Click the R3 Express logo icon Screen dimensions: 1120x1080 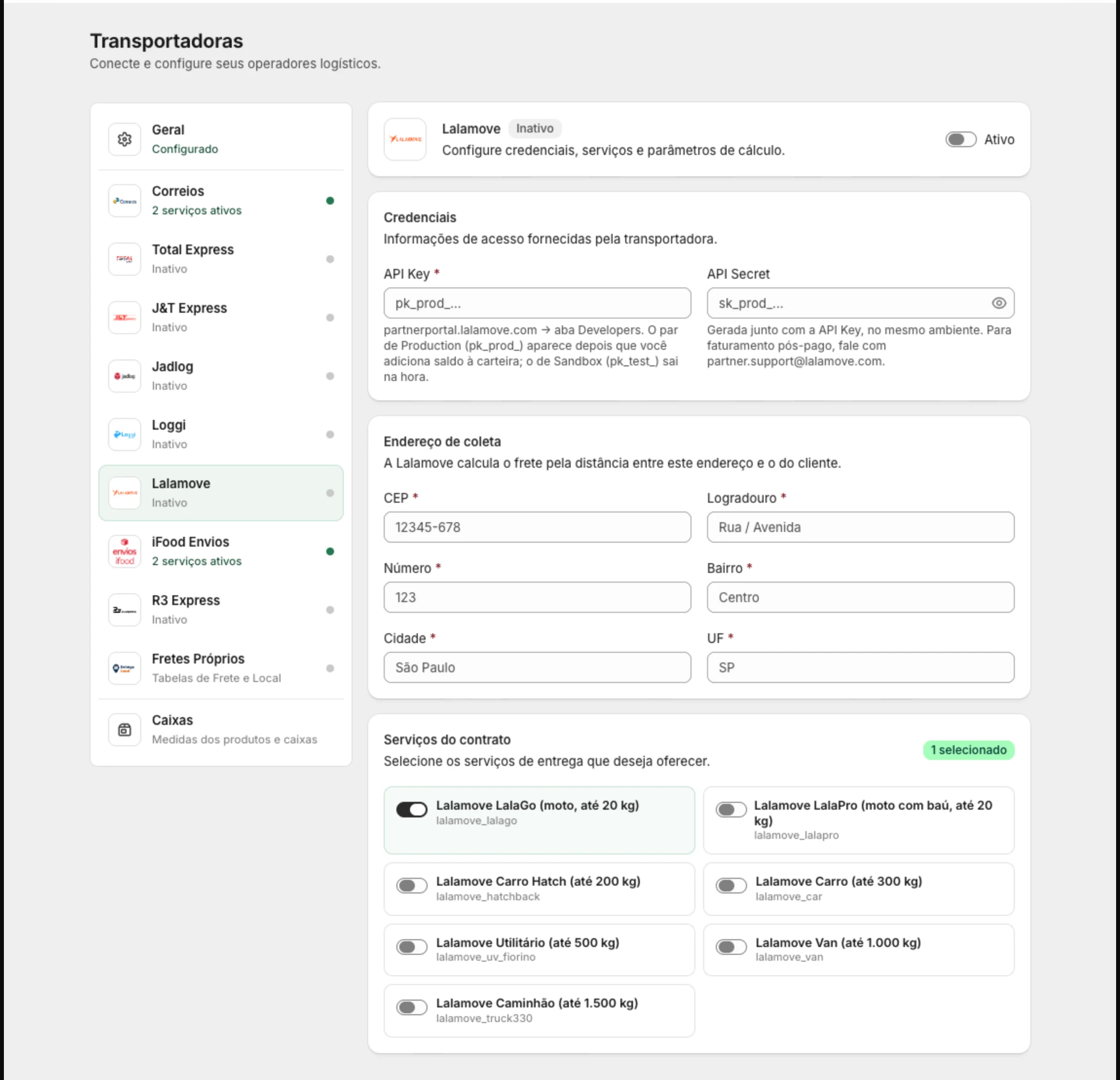tap(125, 609)
